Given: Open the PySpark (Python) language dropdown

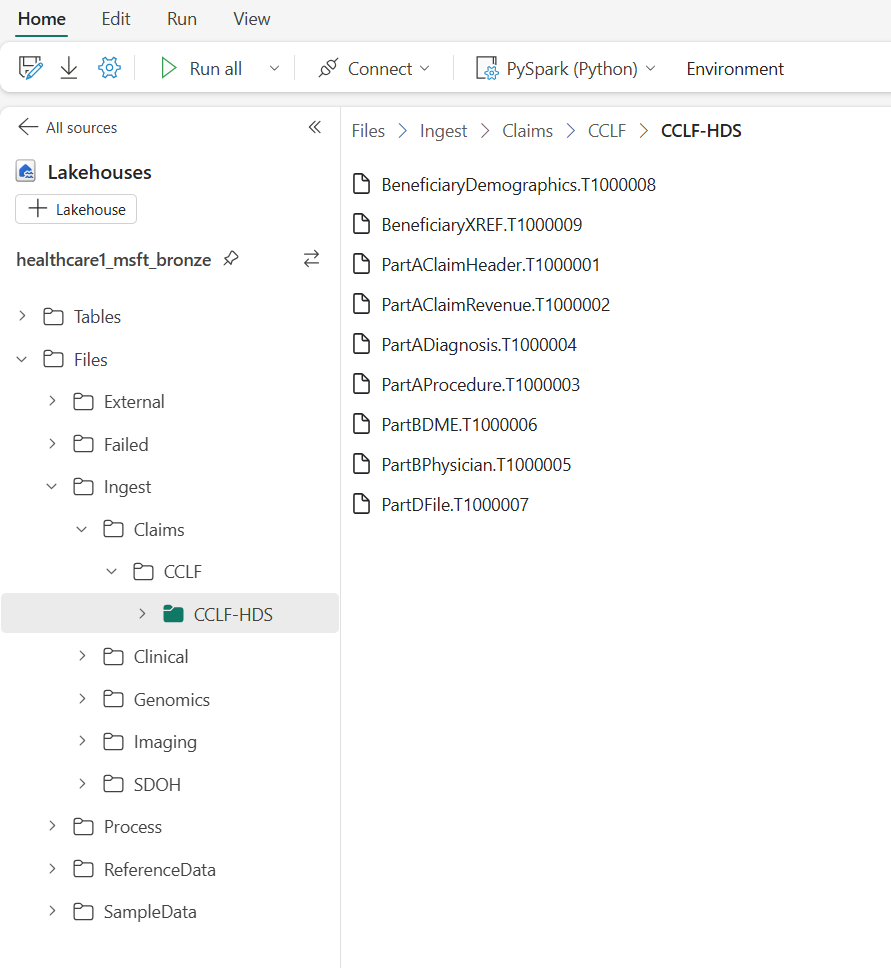Looking at the screenshot, I should 566,69.
